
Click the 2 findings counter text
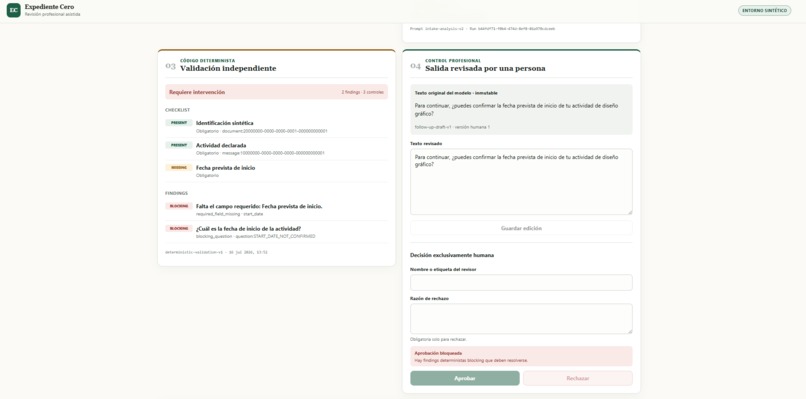(x=362, y=92)
